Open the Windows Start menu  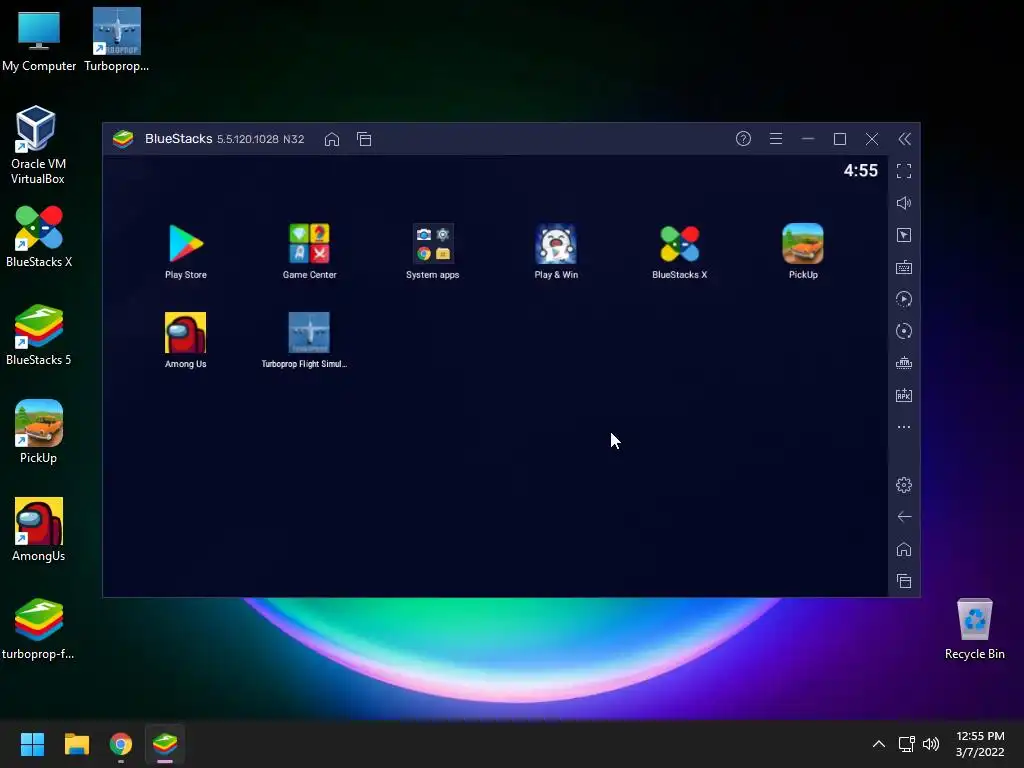click(x=32, y=744)
